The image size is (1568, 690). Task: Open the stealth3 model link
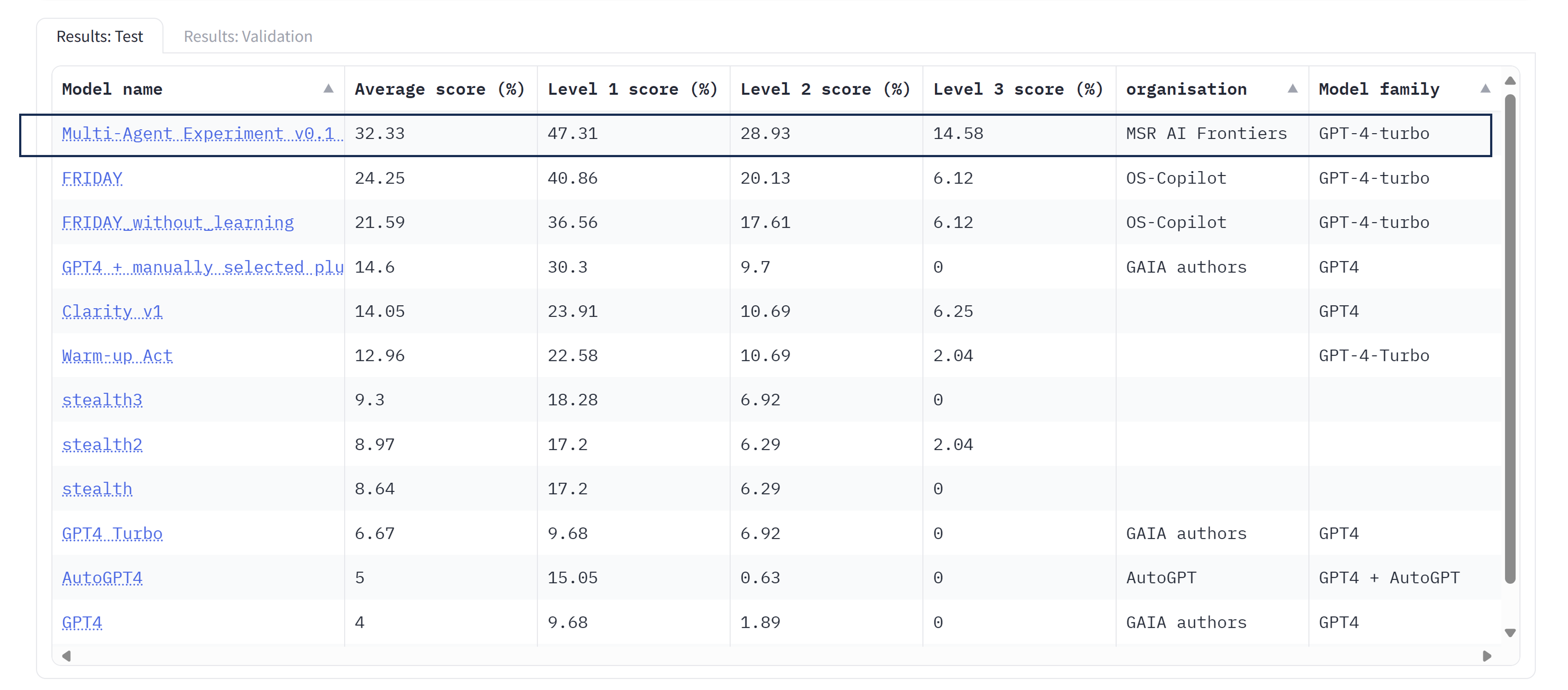coord(102,400)
